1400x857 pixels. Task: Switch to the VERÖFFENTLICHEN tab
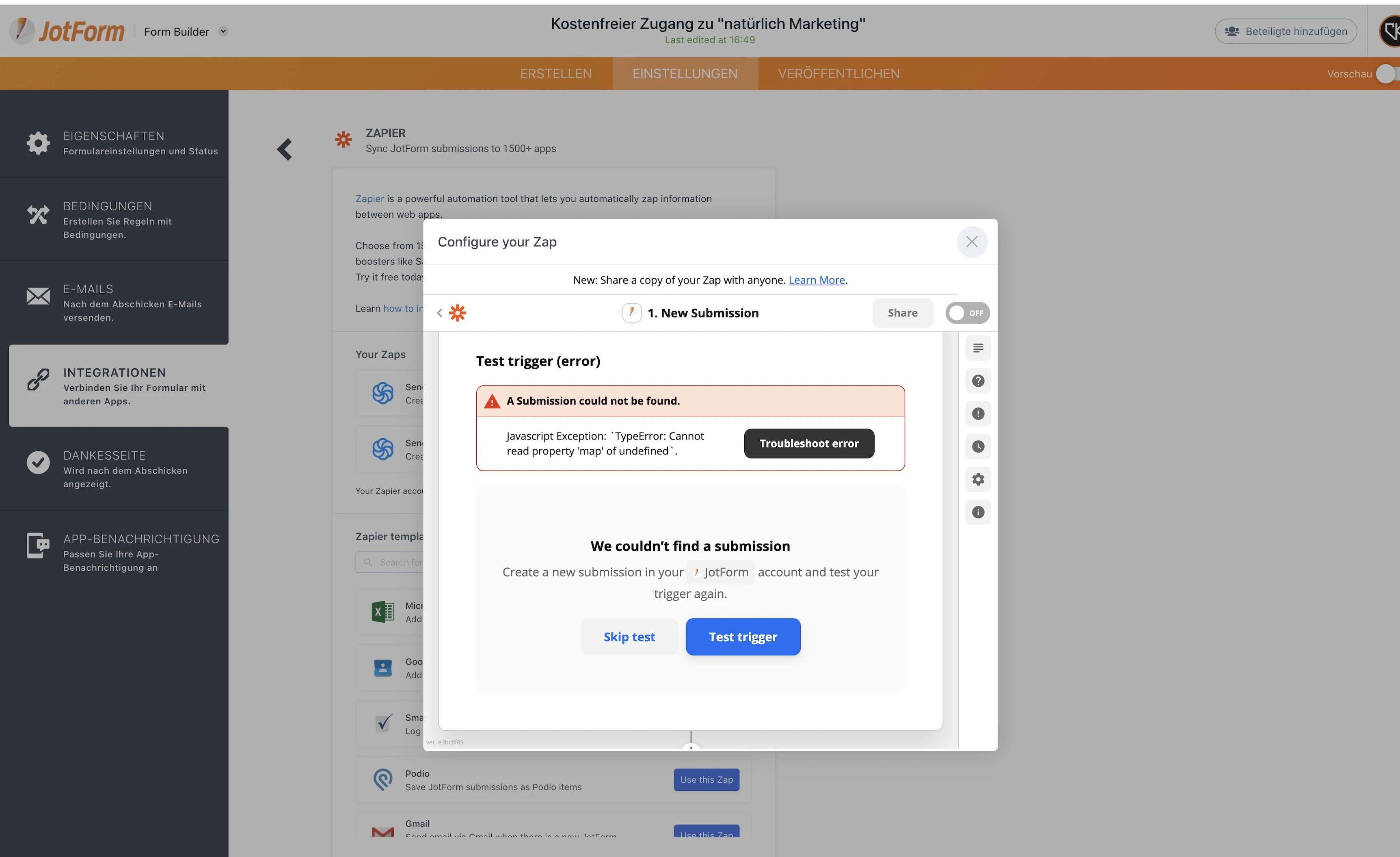tap(838, 73)
